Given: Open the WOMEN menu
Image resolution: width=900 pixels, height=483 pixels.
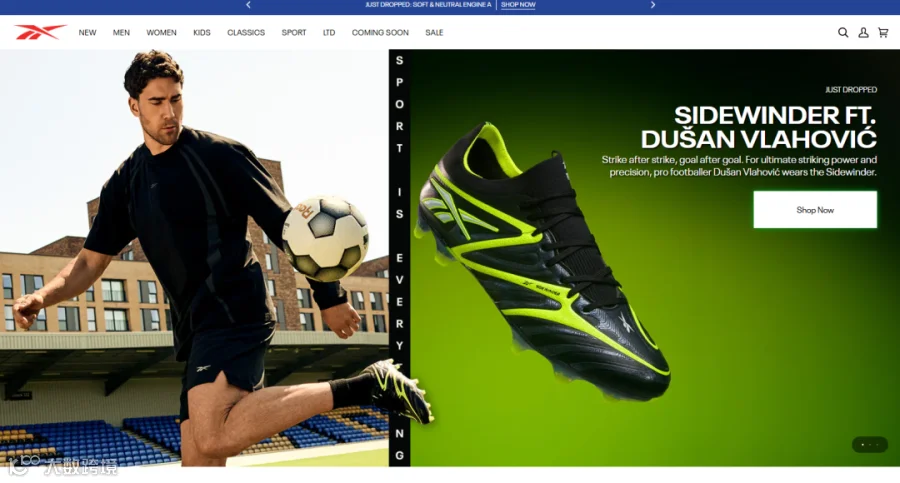Looking at the screenshot, I should (161, 33).
